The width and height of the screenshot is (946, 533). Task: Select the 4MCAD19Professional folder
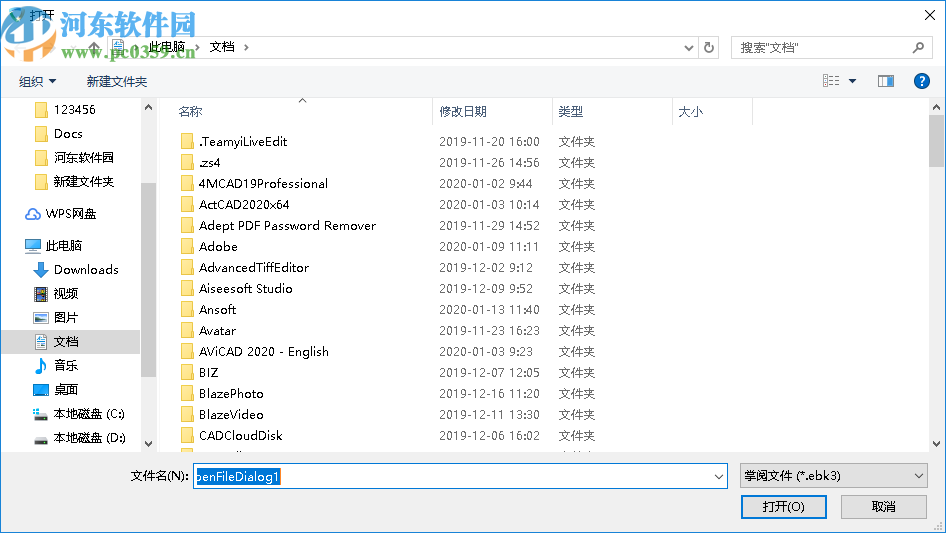(x=263, y=184)
